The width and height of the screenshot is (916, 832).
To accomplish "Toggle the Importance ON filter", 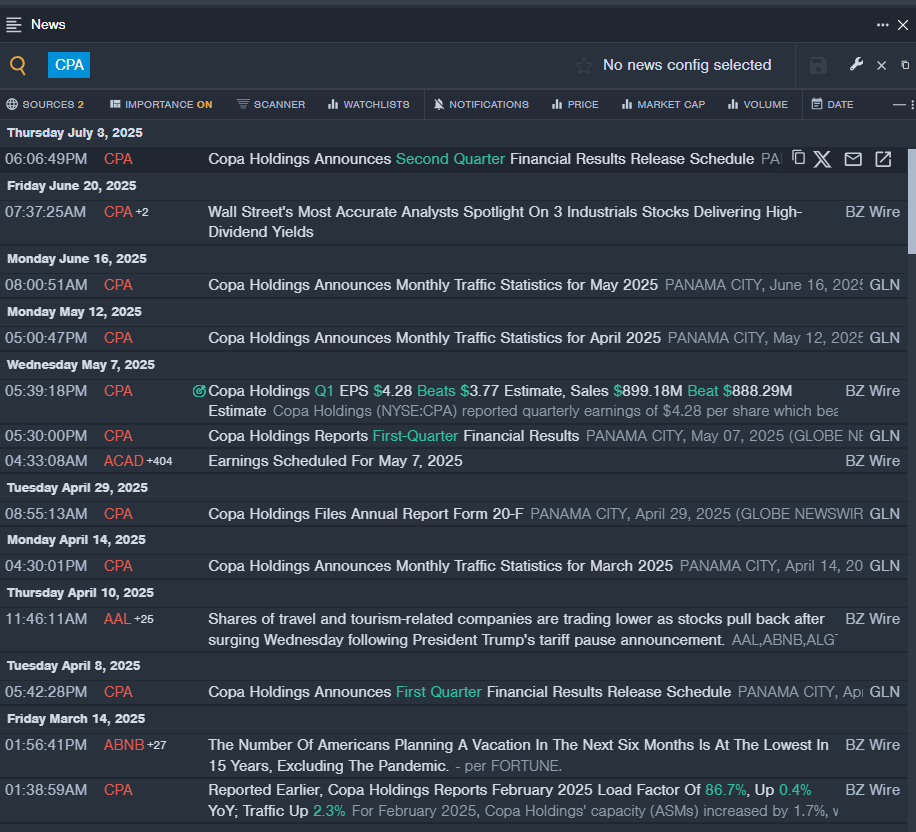I will 161,105.
